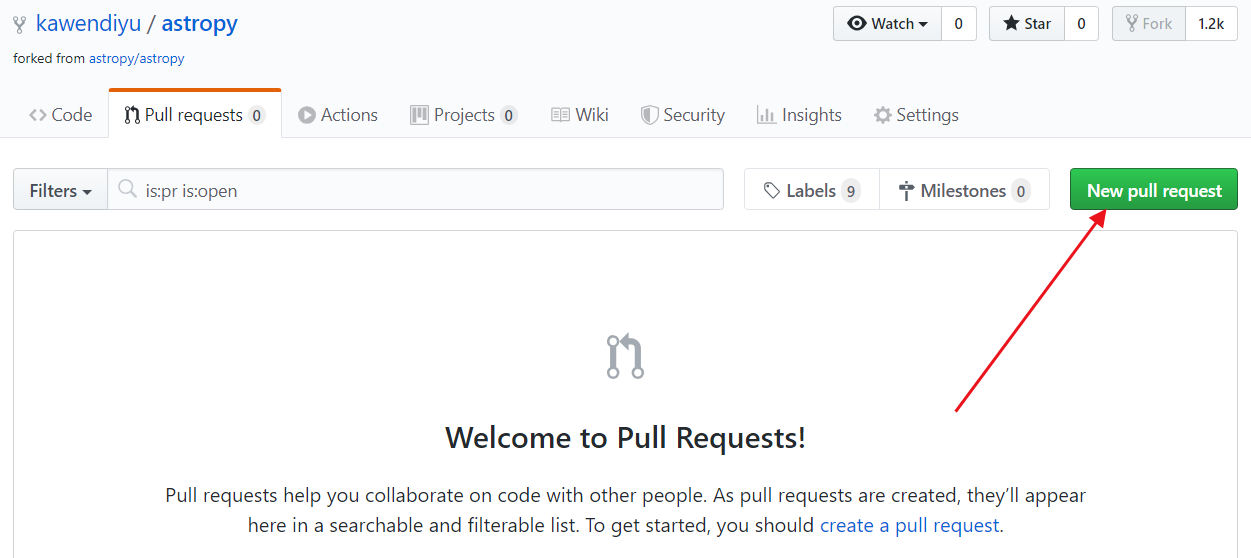Select the Pull requests tab
This screenshot has width=1251, height=558.
(195, 115)
